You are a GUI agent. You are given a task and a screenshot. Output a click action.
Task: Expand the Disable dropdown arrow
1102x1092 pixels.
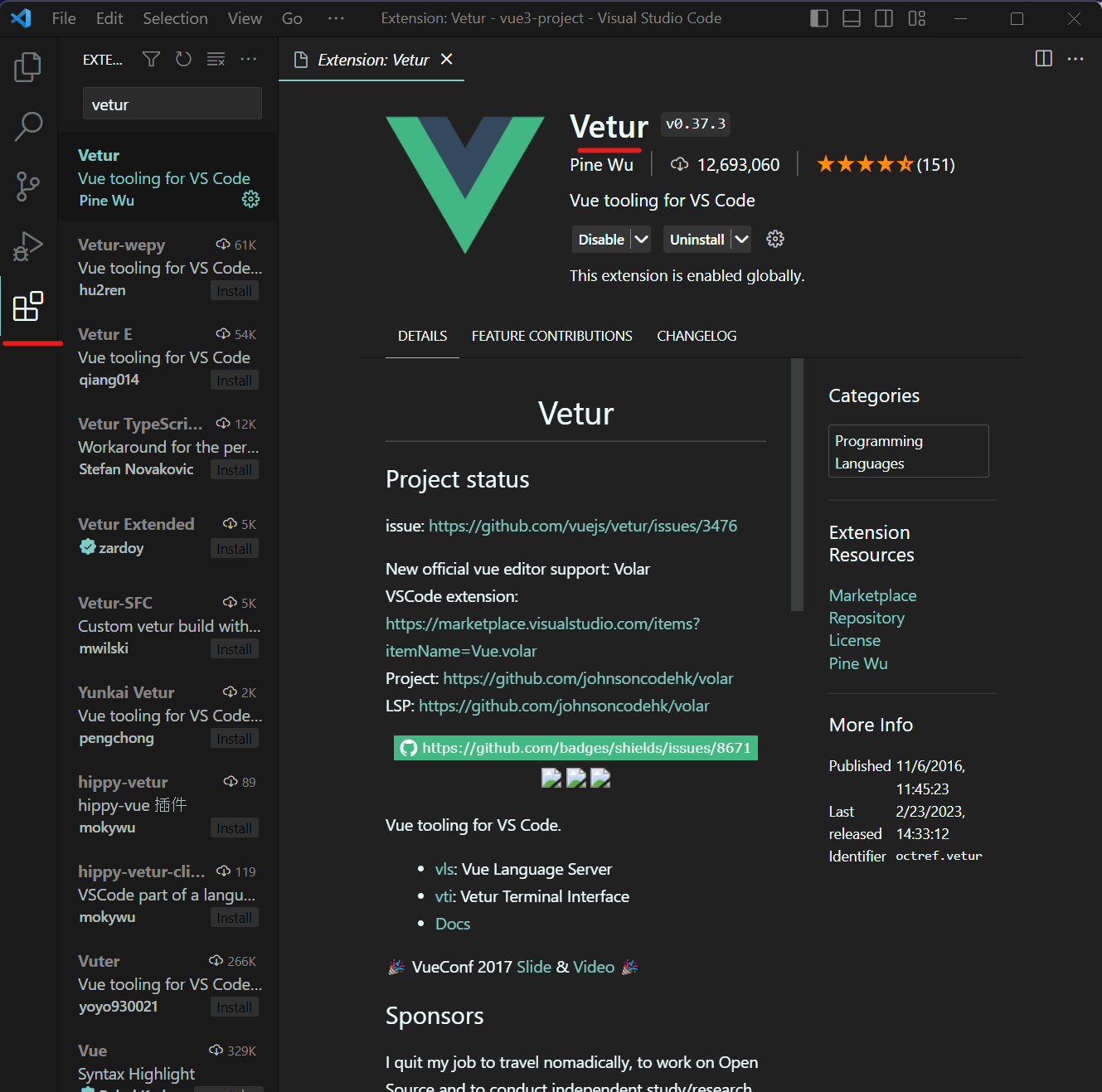pyautogui.click(x=641, y=240)
